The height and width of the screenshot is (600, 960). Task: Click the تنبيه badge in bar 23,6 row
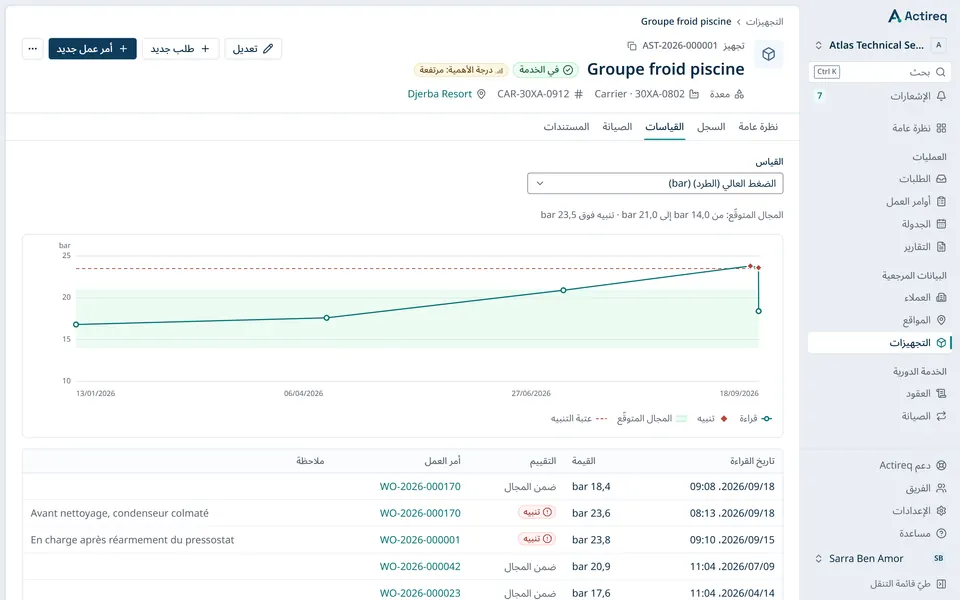537,512
